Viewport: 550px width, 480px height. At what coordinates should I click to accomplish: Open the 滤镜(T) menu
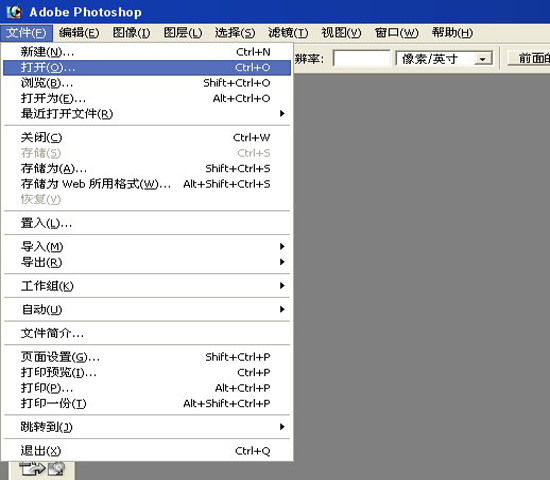tap(288, 33)
